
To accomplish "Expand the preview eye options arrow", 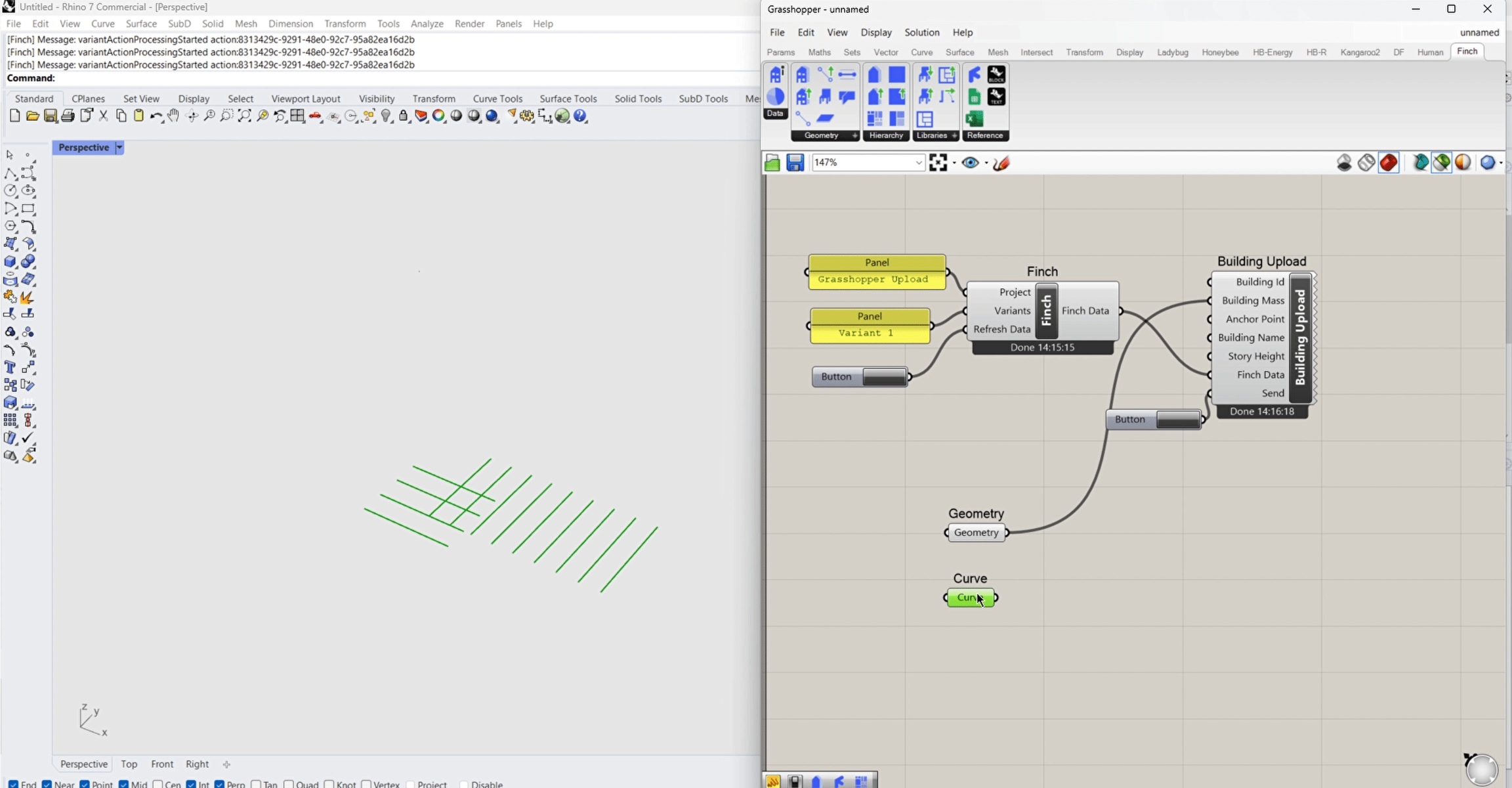I will point(986,163).
